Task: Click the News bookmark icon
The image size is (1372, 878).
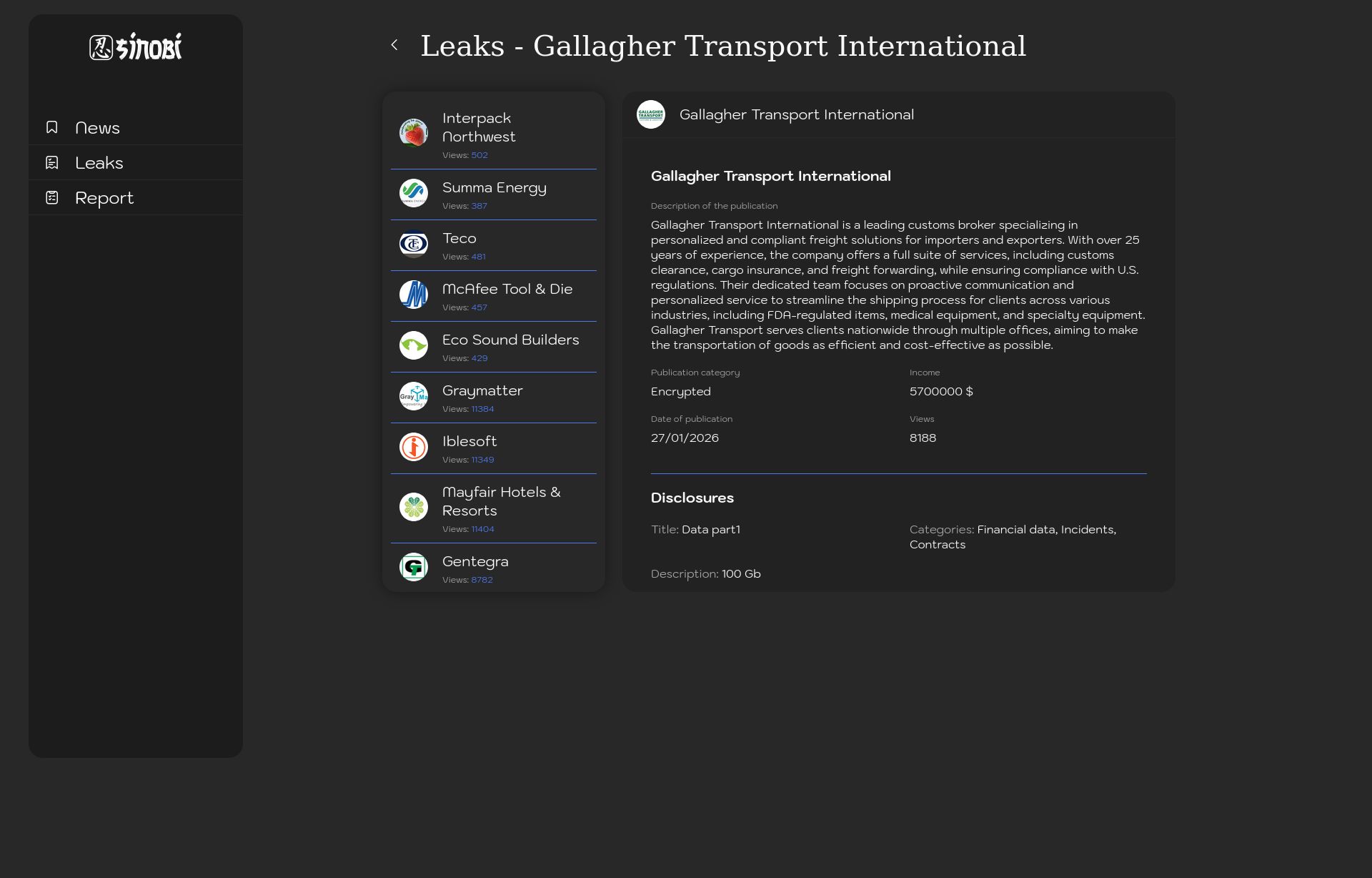Action: click(x=52, y=127)
